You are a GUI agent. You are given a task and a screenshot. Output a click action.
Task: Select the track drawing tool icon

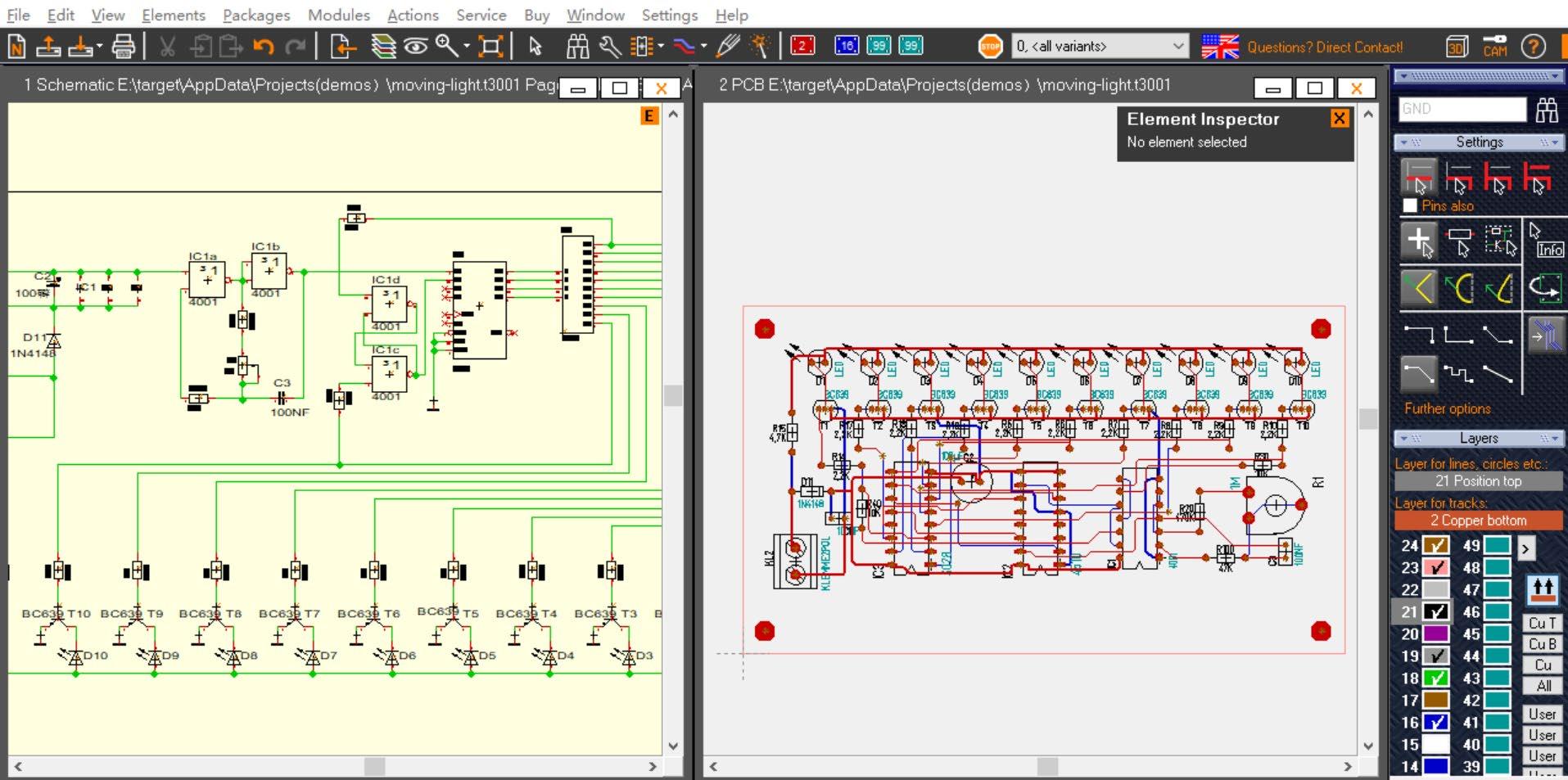pos(685,47)
